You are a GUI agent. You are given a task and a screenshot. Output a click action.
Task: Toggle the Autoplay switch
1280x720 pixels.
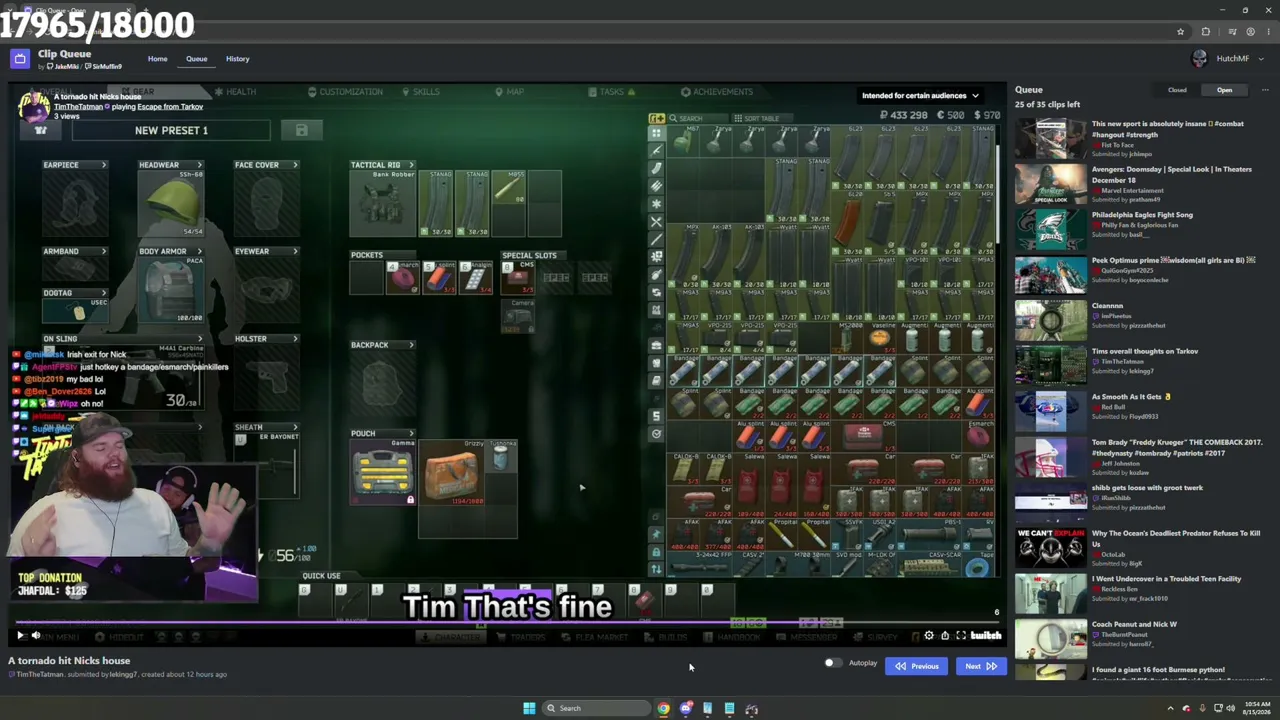coord(832,663)
